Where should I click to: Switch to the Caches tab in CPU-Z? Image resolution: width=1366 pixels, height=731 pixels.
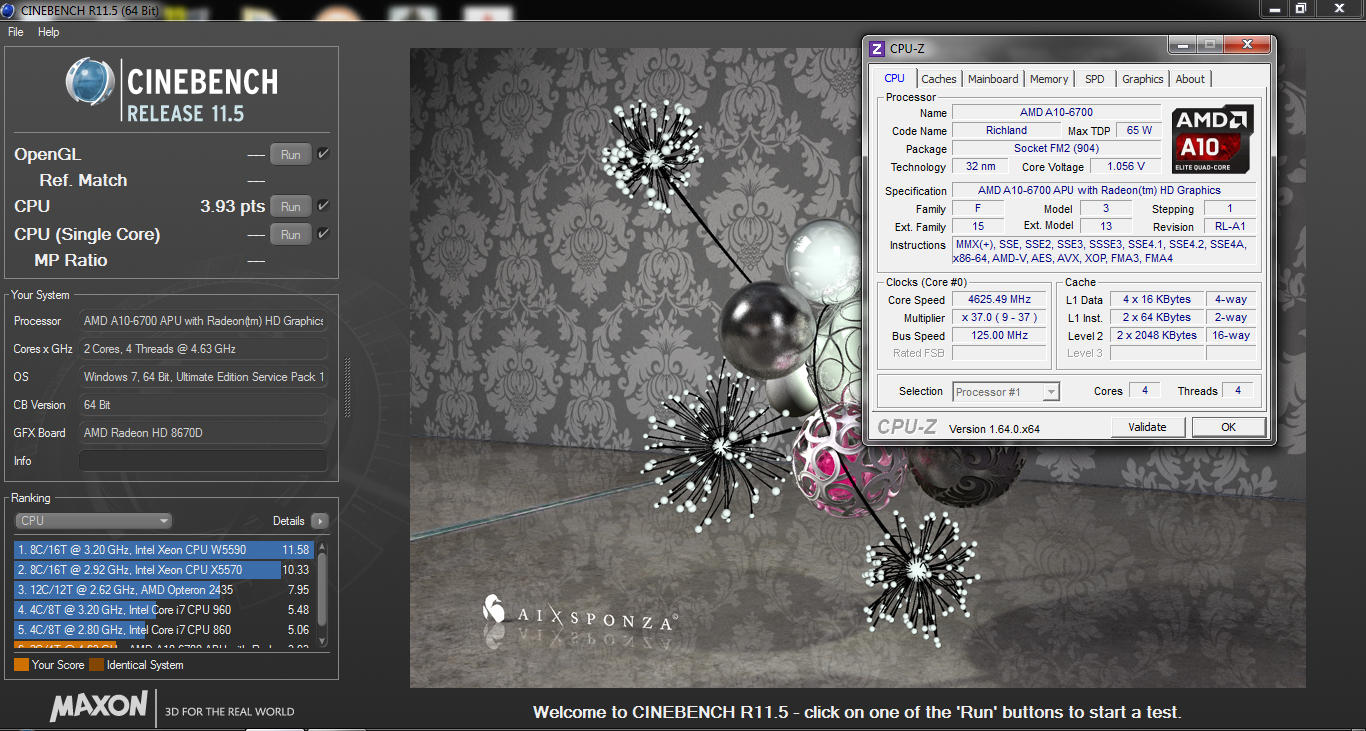click(938, 79)
